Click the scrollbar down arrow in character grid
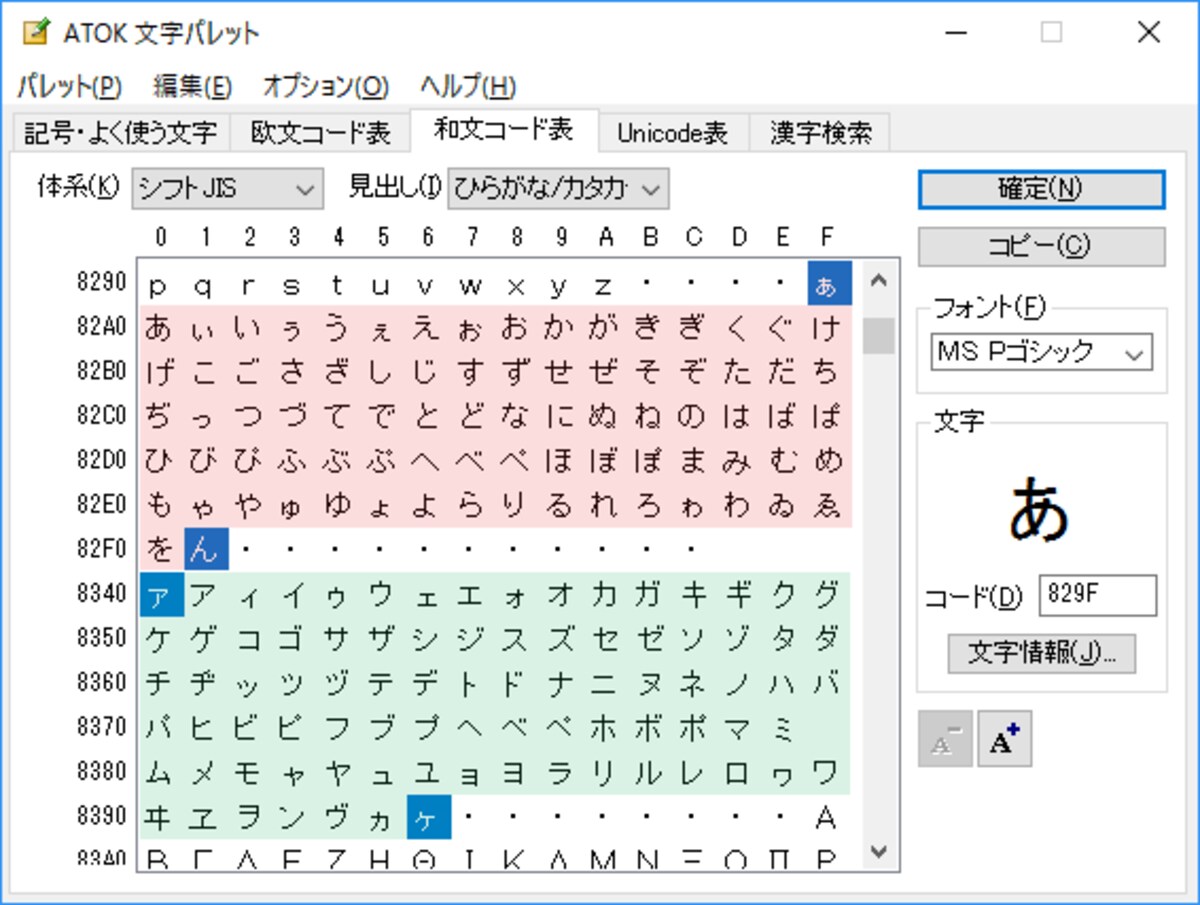The height and width of the screenshot is (905, 1200). [878, 851]
